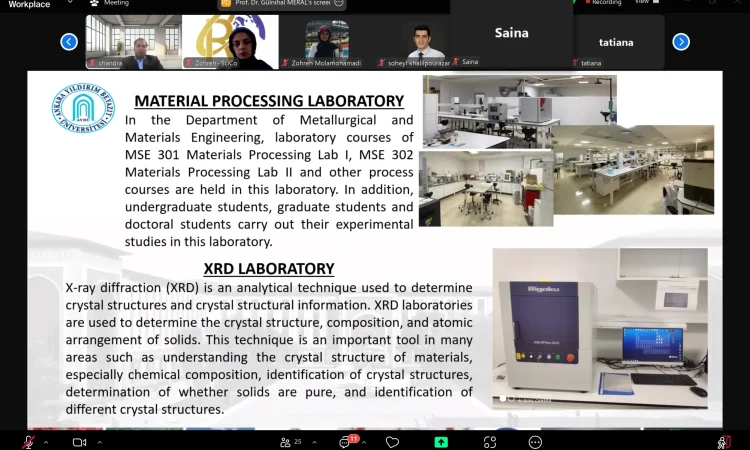The height and width of the screenshot is (450, 750).
Task: Click the Workplace logo text
Action: point(29,4)
